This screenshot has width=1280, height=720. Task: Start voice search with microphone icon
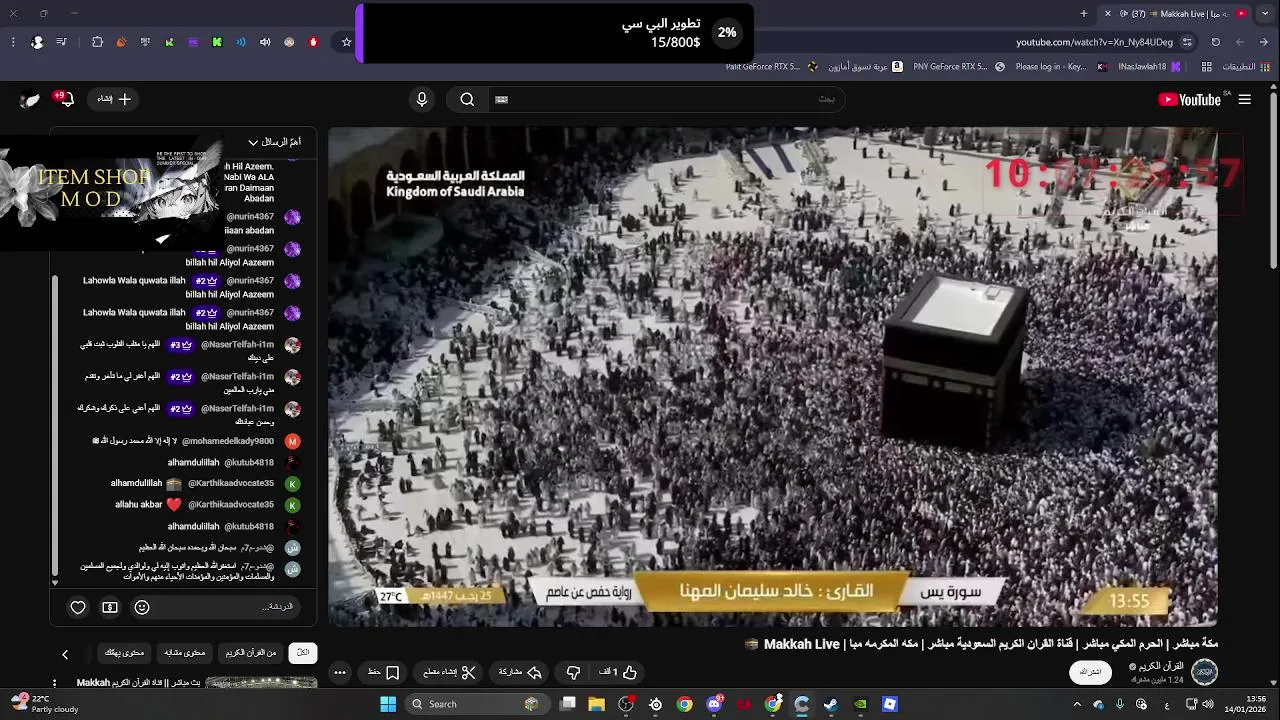click(x=422, y=99)
